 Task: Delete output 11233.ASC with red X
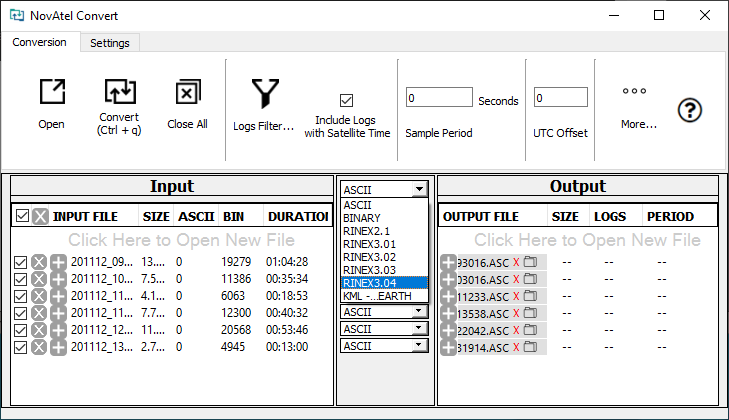point(516,296)
